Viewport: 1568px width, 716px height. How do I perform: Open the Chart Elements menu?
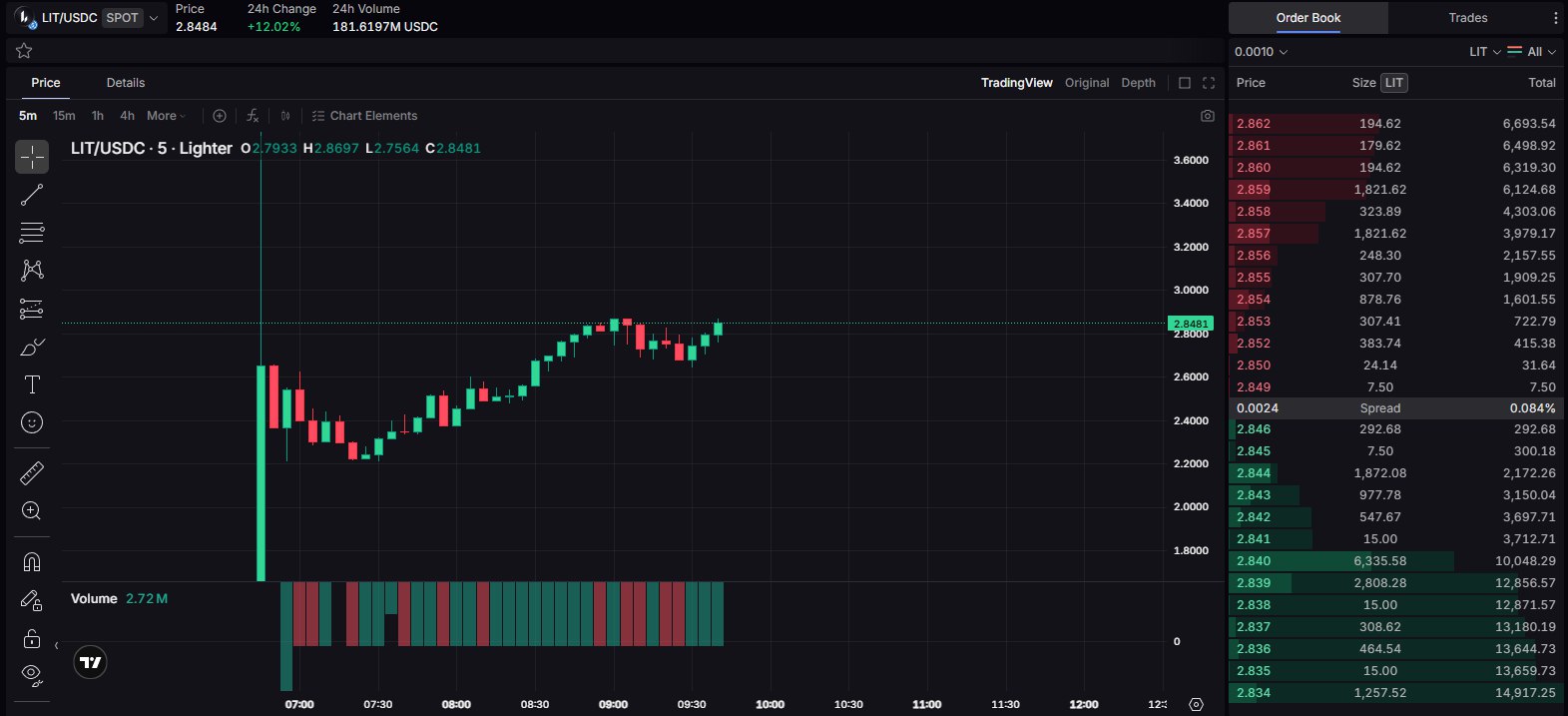(364, 116)
